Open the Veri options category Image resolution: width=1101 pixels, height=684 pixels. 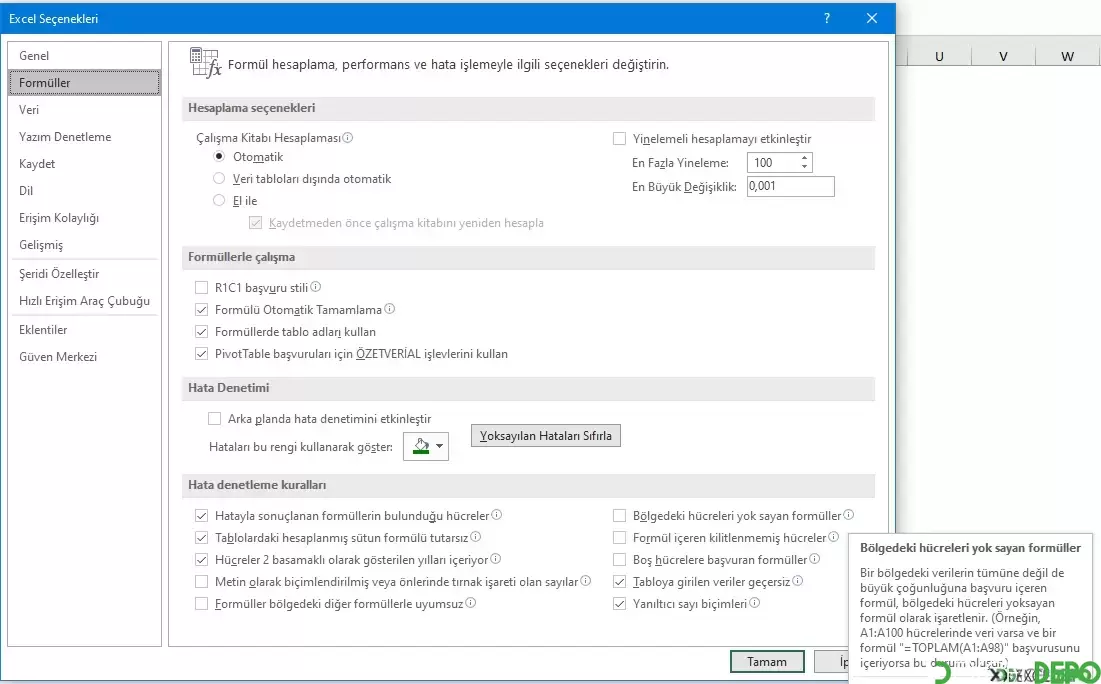(x=84, y=110)
